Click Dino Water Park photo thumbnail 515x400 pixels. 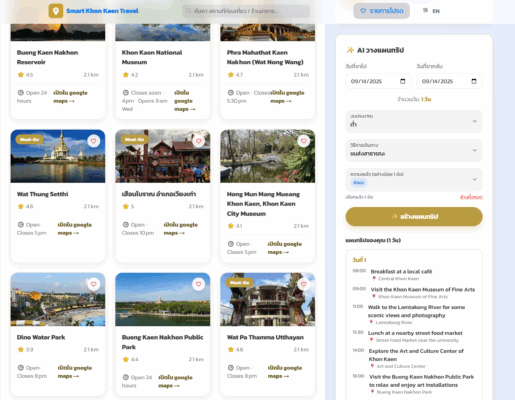point(58,299)
